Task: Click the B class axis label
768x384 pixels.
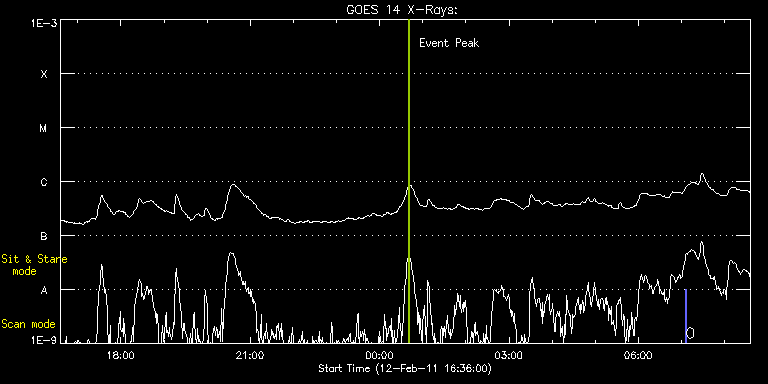Action: [44, 236]
